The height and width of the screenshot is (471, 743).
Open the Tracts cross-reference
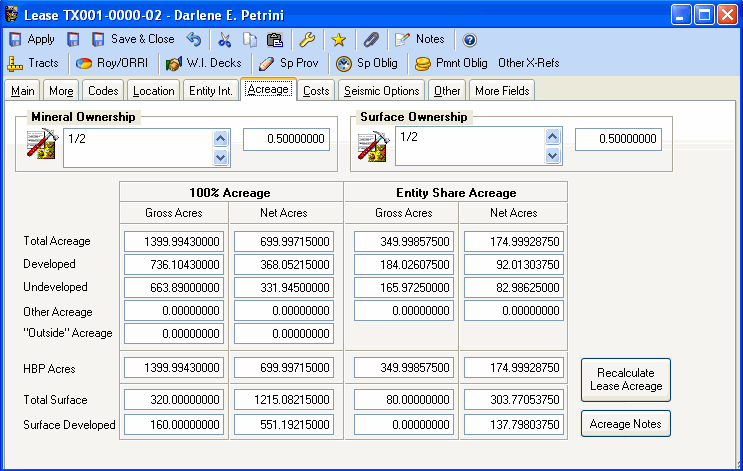tap(33, 63)
